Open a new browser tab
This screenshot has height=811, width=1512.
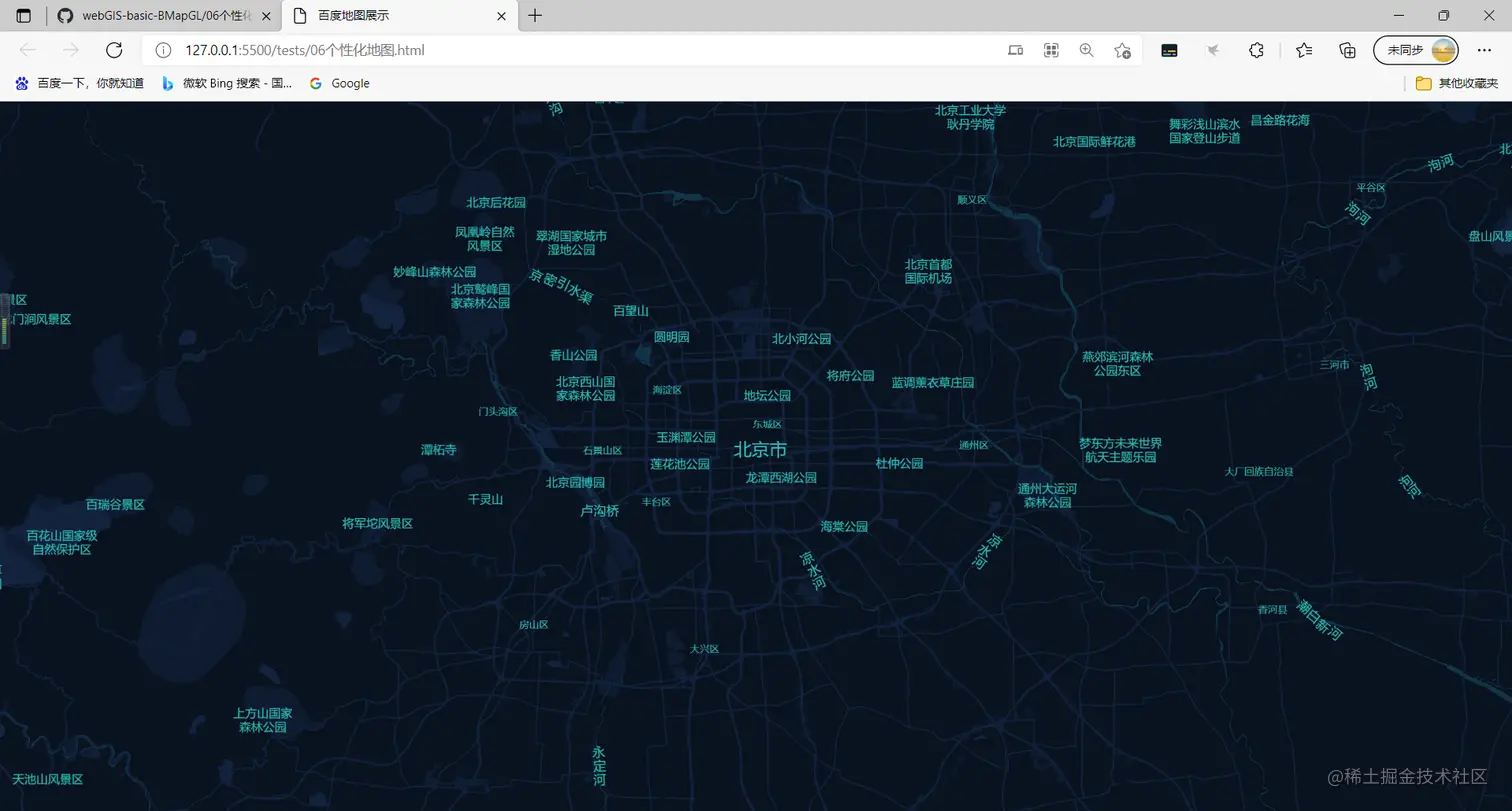[x=535, y=16]
